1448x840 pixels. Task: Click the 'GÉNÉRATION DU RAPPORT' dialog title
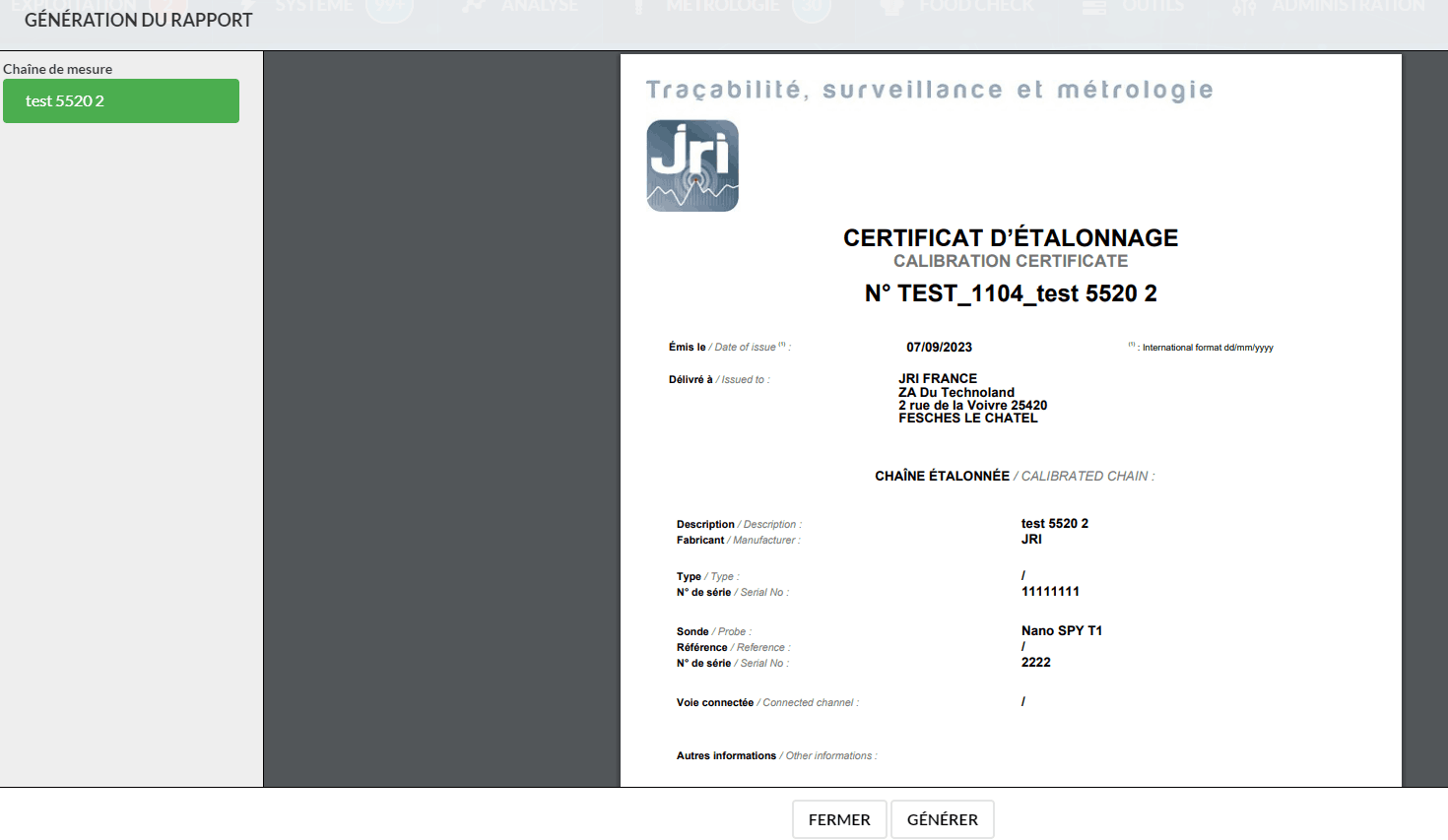click(139, 20)
